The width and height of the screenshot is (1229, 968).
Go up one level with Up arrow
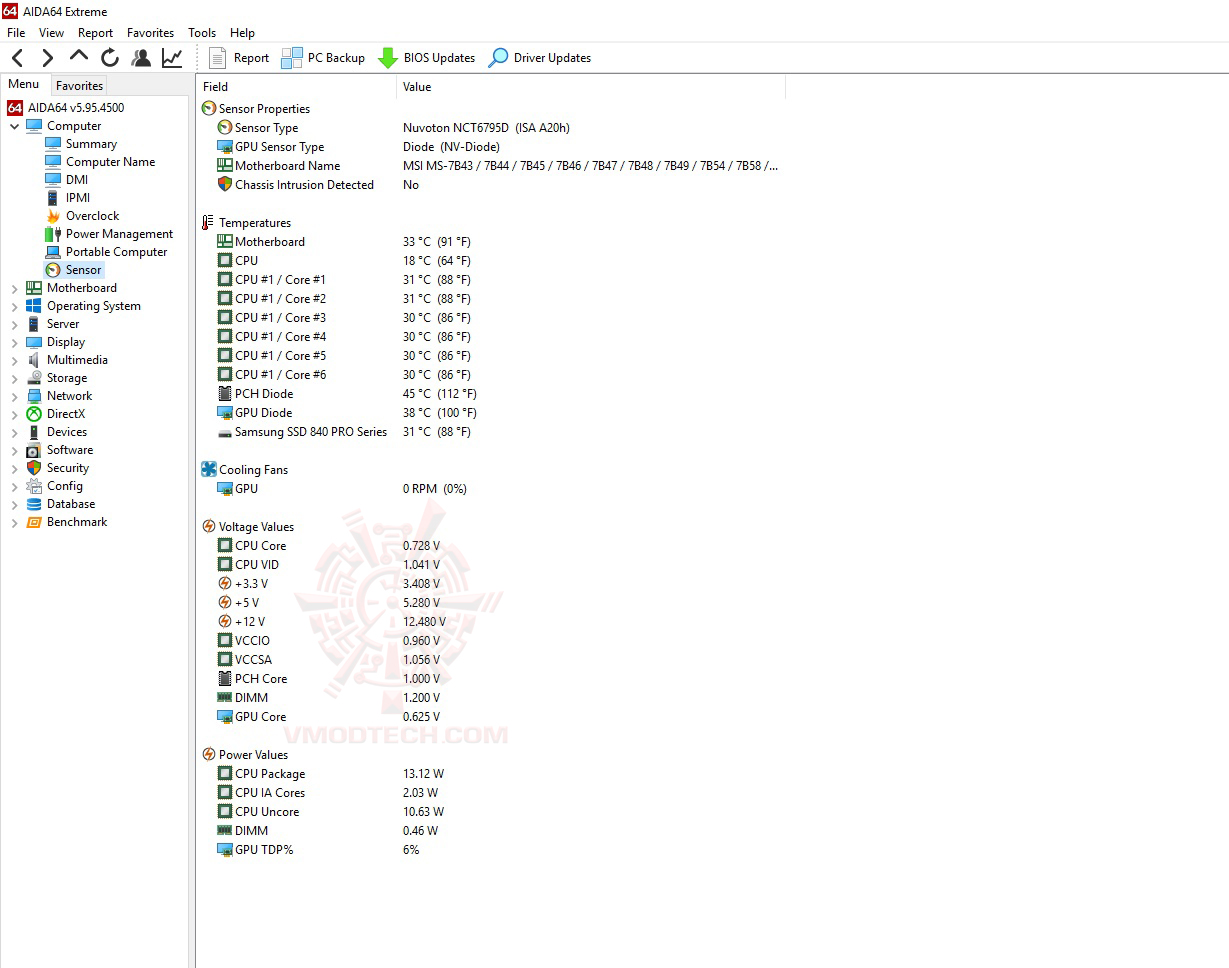pos(79,57)
